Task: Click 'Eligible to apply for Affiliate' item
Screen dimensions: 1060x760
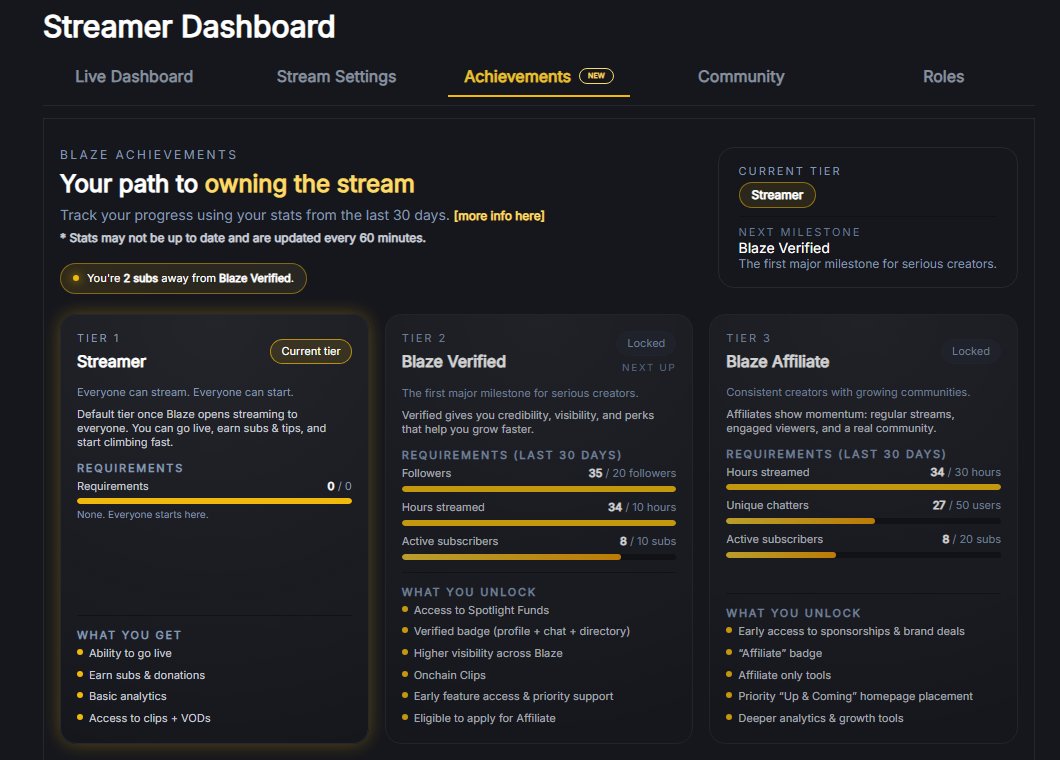Action: (485, 718)
